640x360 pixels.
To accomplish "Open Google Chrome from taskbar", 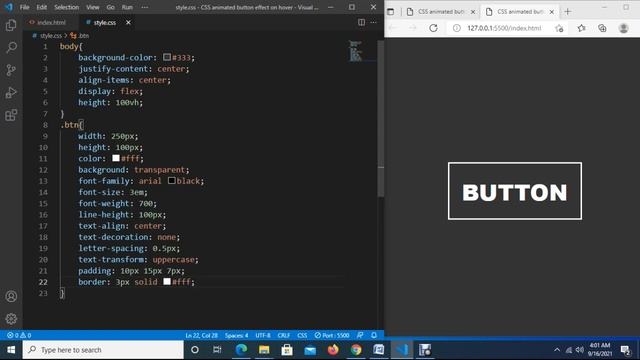I will coord(356,350).
